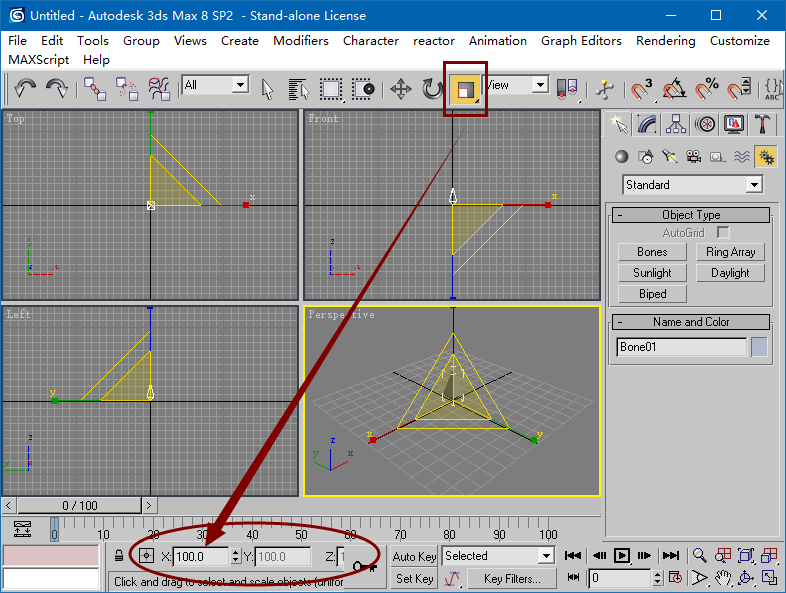
Task: Click the Bone01 name field
Action: (681, 347)
